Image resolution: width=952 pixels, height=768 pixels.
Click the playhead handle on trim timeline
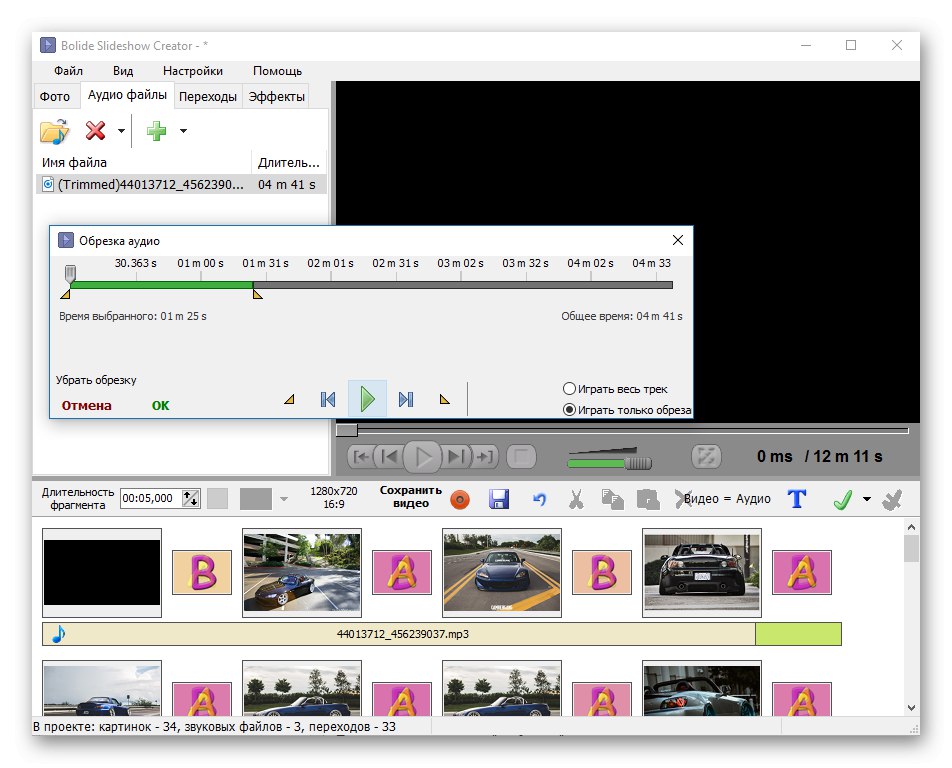(x=70, y=273)
